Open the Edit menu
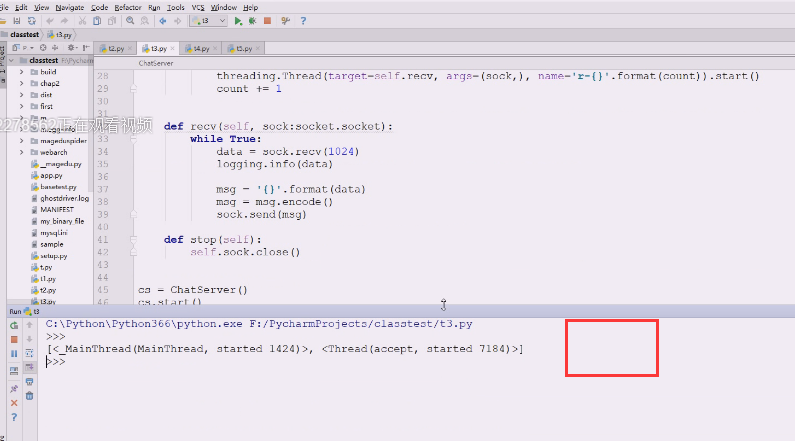Screen dimensions: 795x441 [x=21, y=8]
